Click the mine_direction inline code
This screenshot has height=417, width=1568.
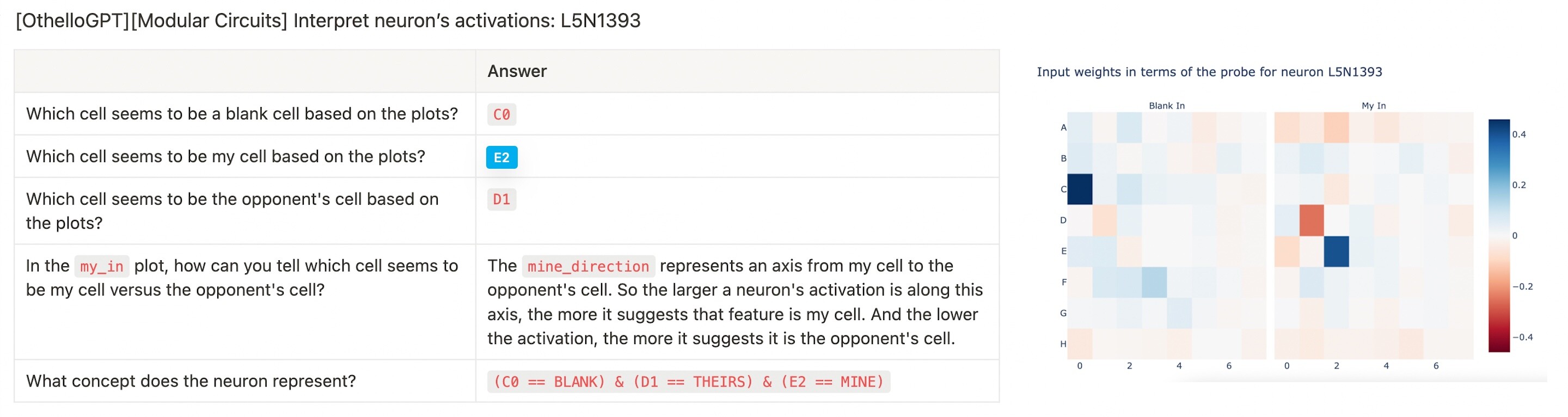(x=588, y=266)
